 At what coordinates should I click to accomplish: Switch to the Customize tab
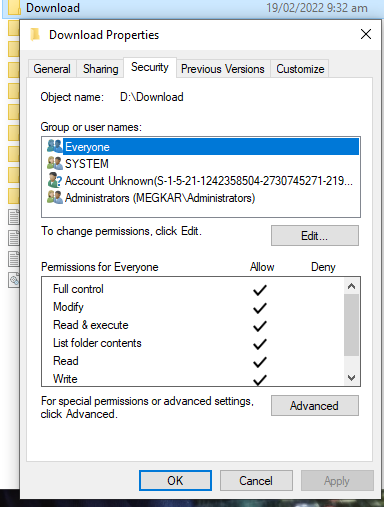click(300, 69)
